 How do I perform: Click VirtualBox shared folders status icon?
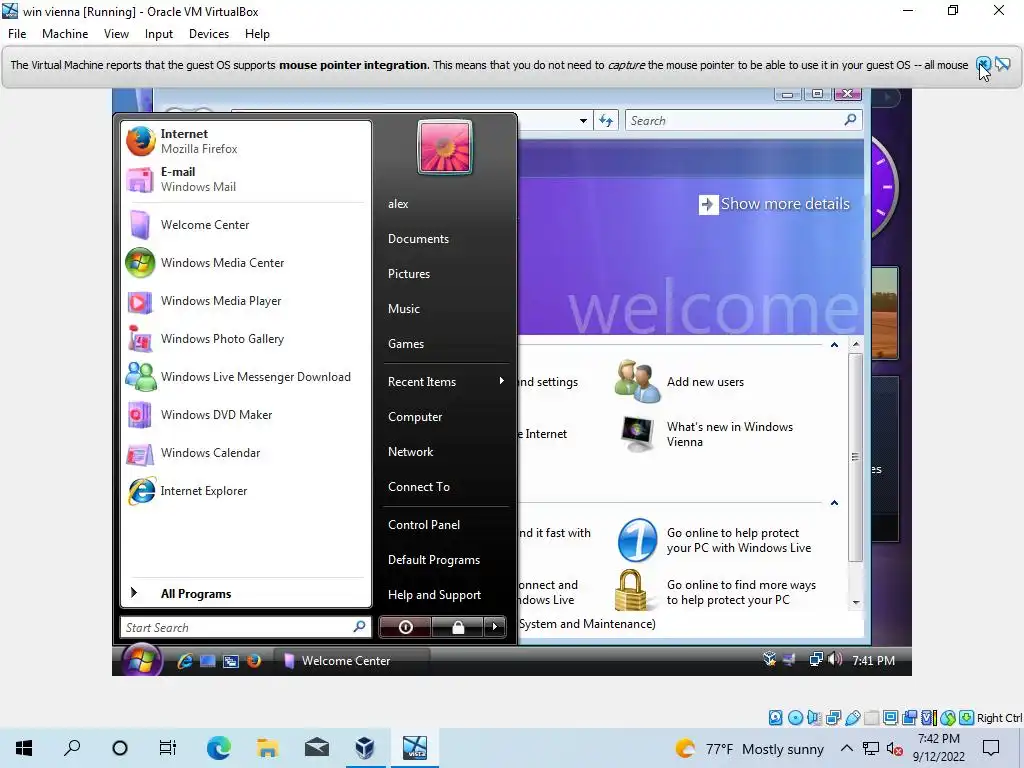click(871, 718)
